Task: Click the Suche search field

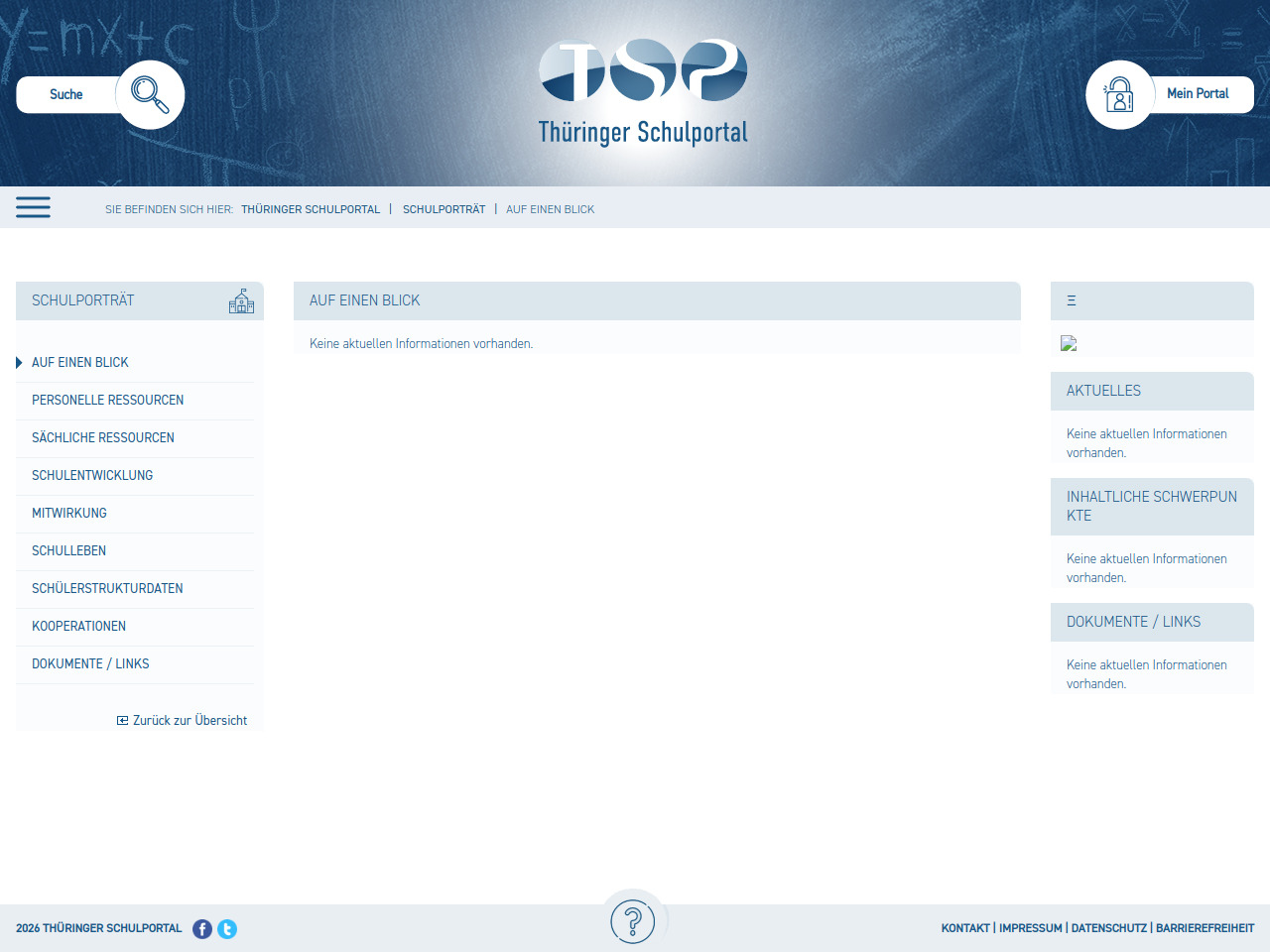Action: pyautogui.click(x=66, y=95)
